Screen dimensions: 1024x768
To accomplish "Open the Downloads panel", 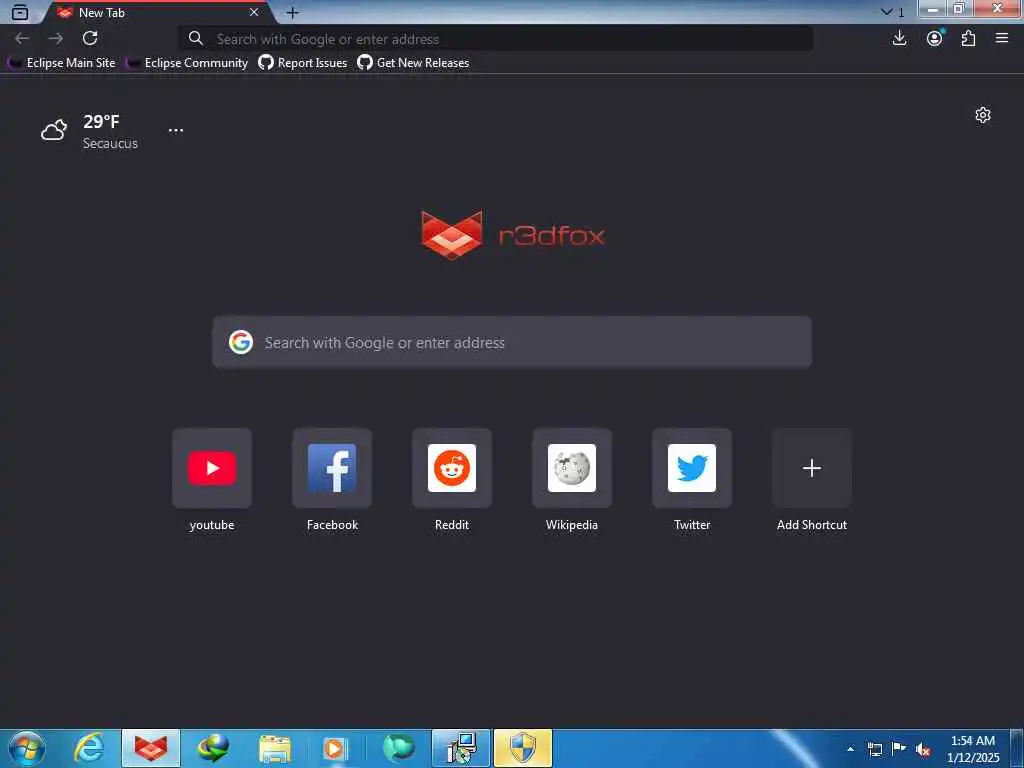I will 899,39.
